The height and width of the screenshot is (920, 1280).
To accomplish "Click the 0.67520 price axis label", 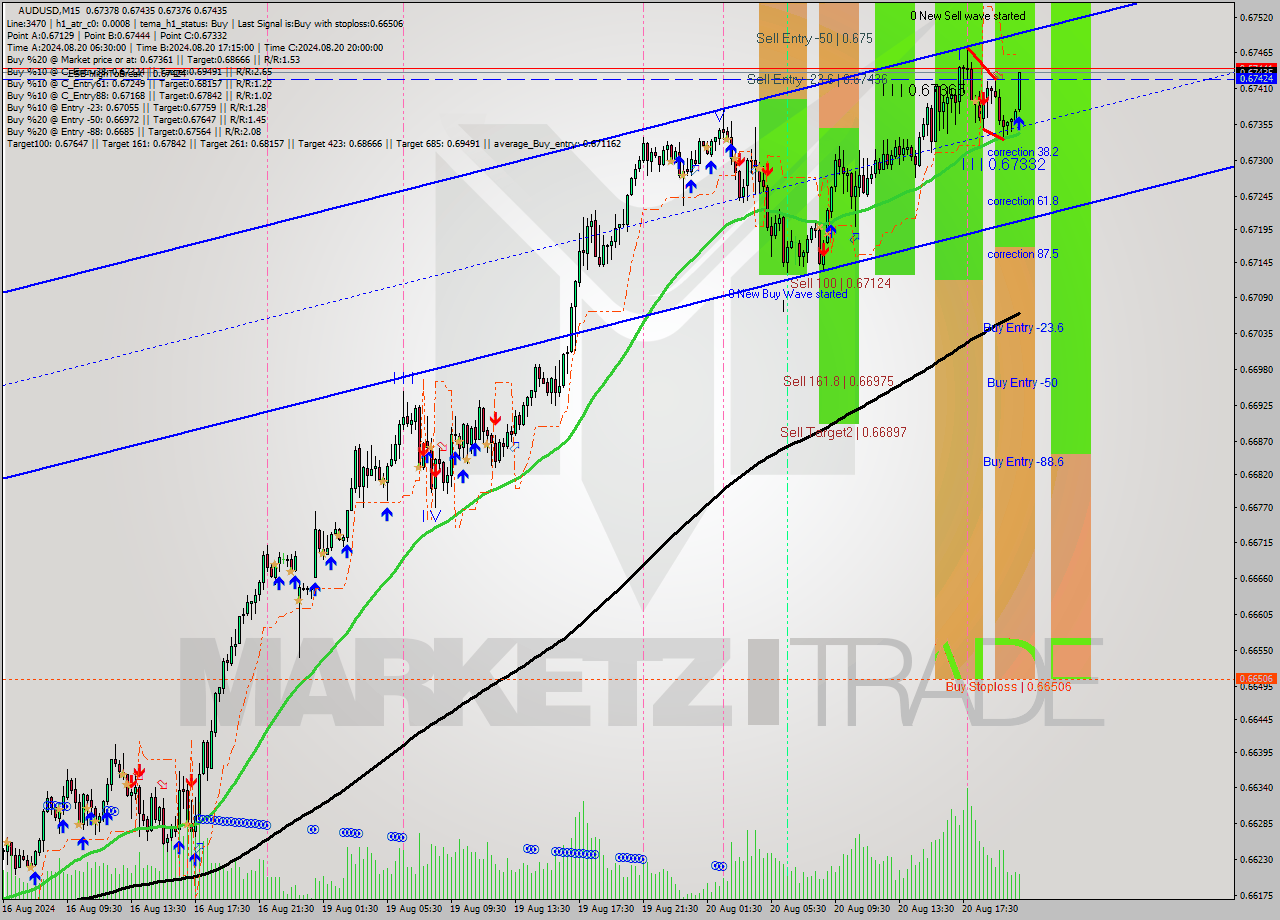I will click(x=1257, y=17).
